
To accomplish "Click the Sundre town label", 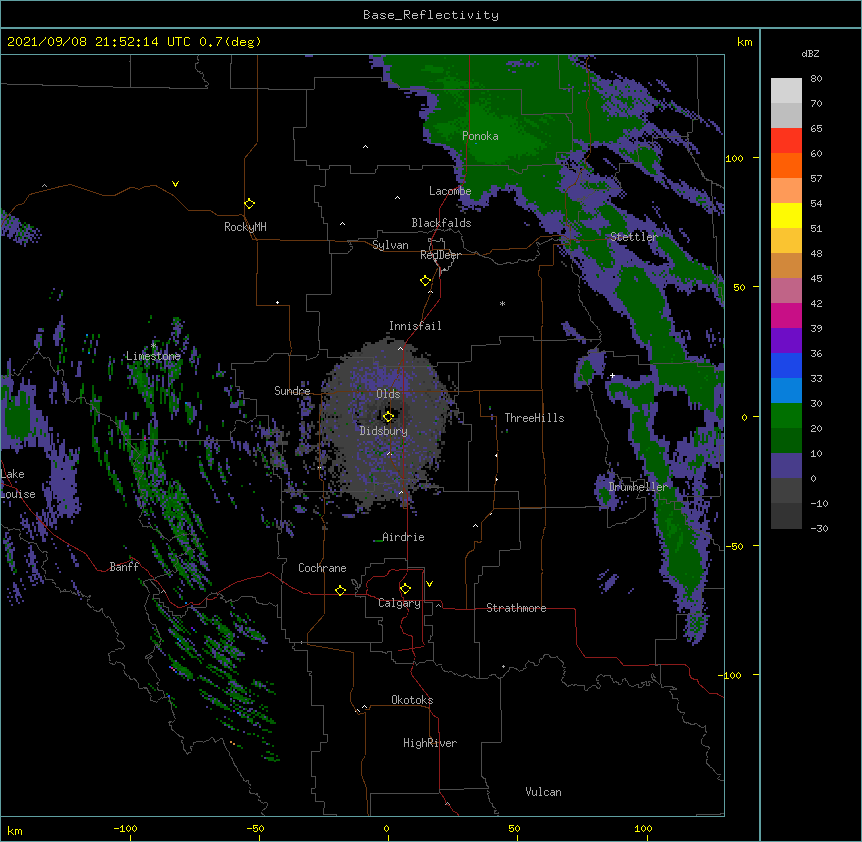I will click(x=292, y=391).
